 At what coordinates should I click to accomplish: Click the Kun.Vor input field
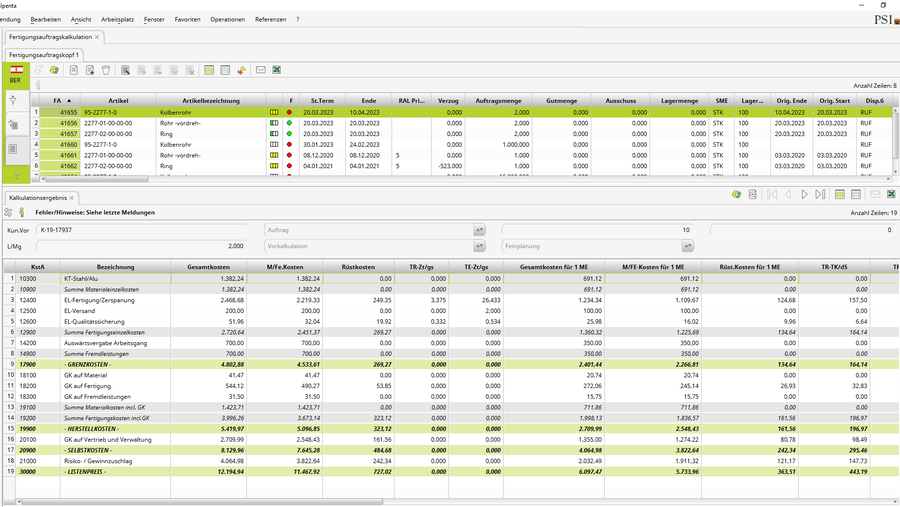coord(140,230)
